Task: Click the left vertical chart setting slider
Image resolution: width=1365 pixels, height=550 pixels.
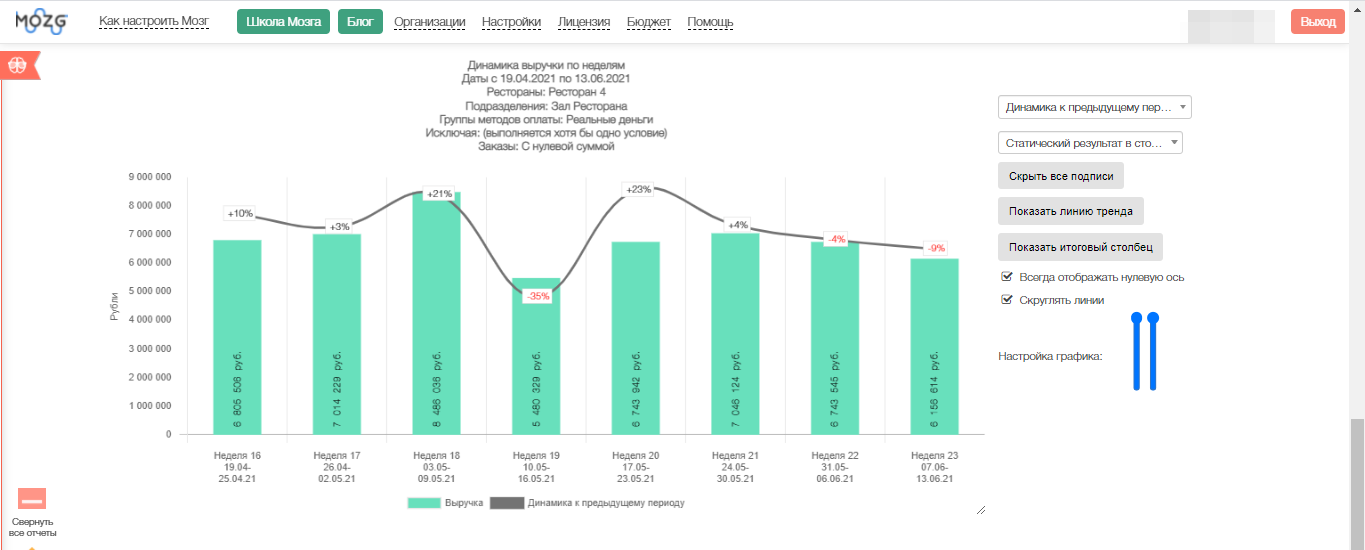Action: [1136, 352]
